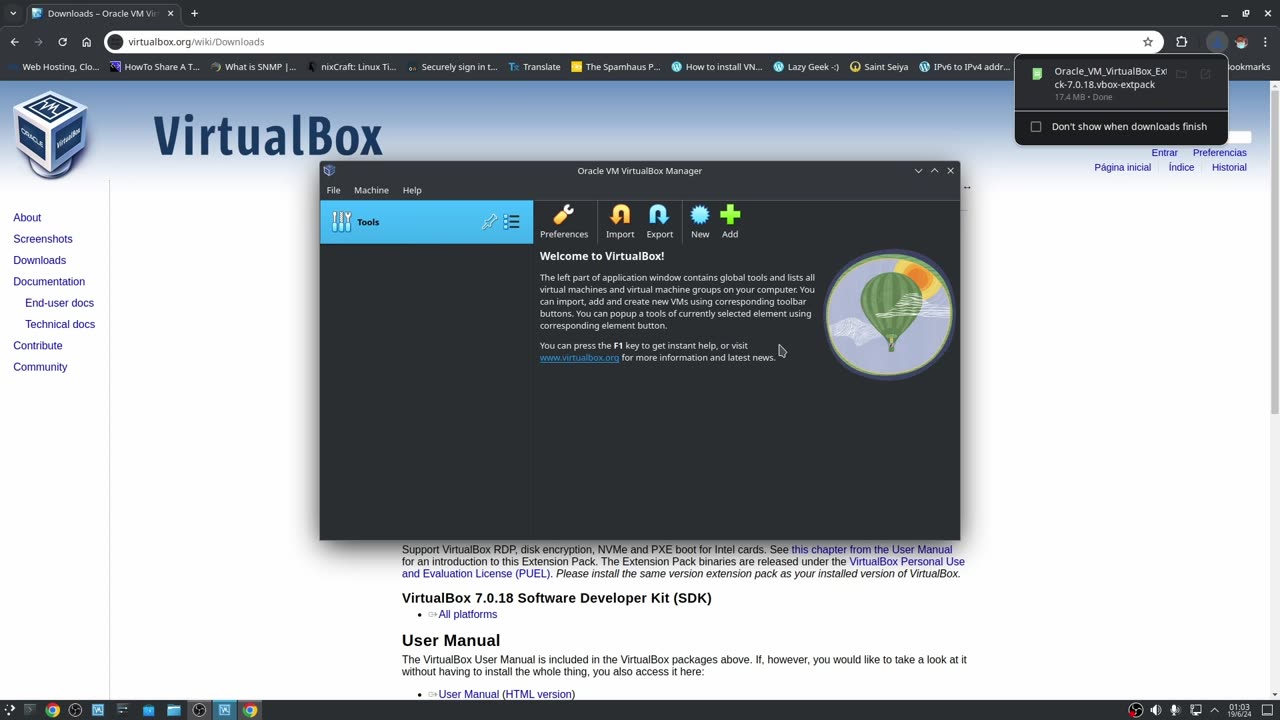Screen dimensions: 1280x720
Task: Open the nixCraft: Linux Ti... bookmark
Action: (x=352, y=67)
